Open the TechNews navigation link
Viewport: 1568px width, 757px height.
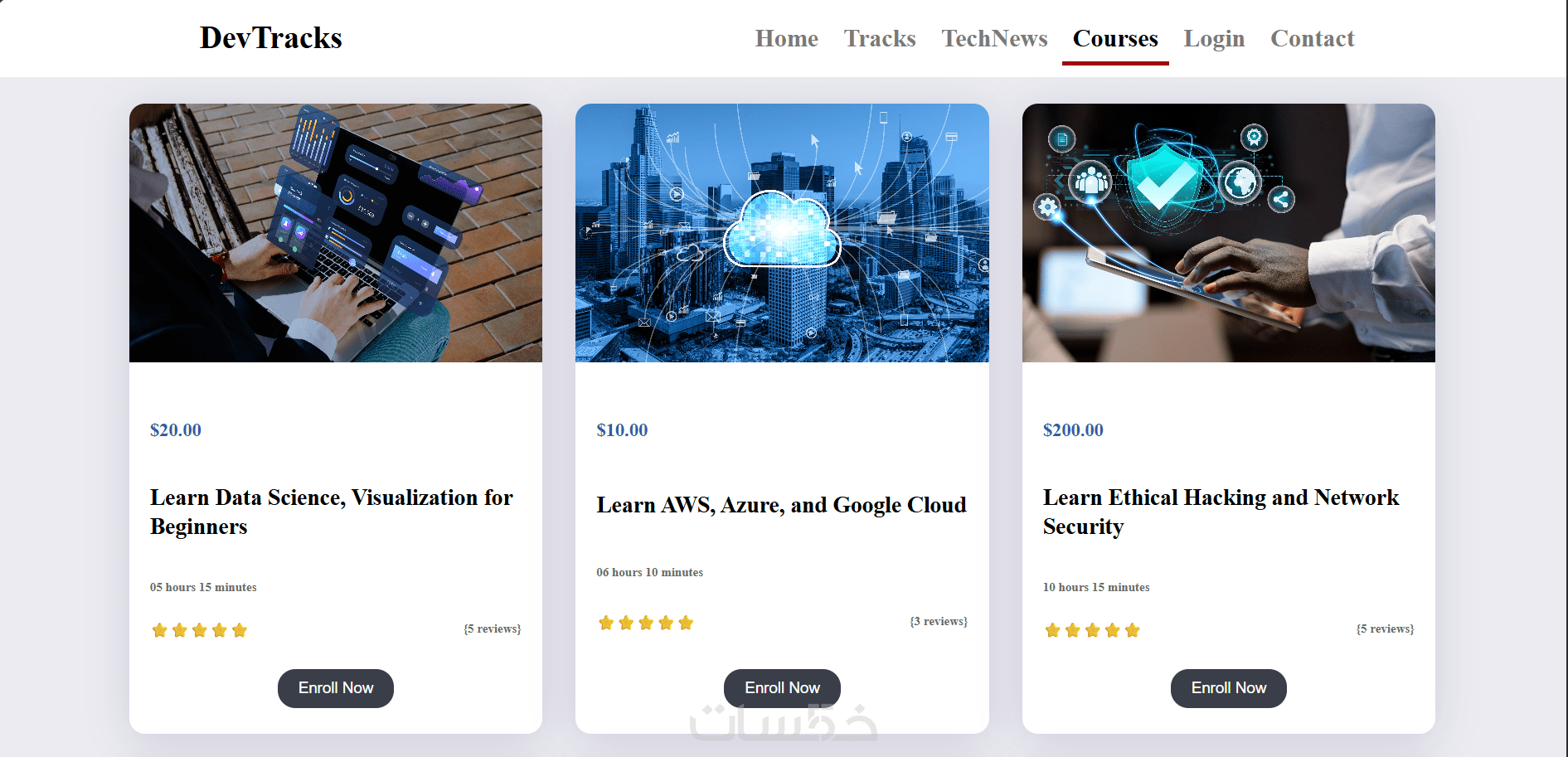click(994, 38)
